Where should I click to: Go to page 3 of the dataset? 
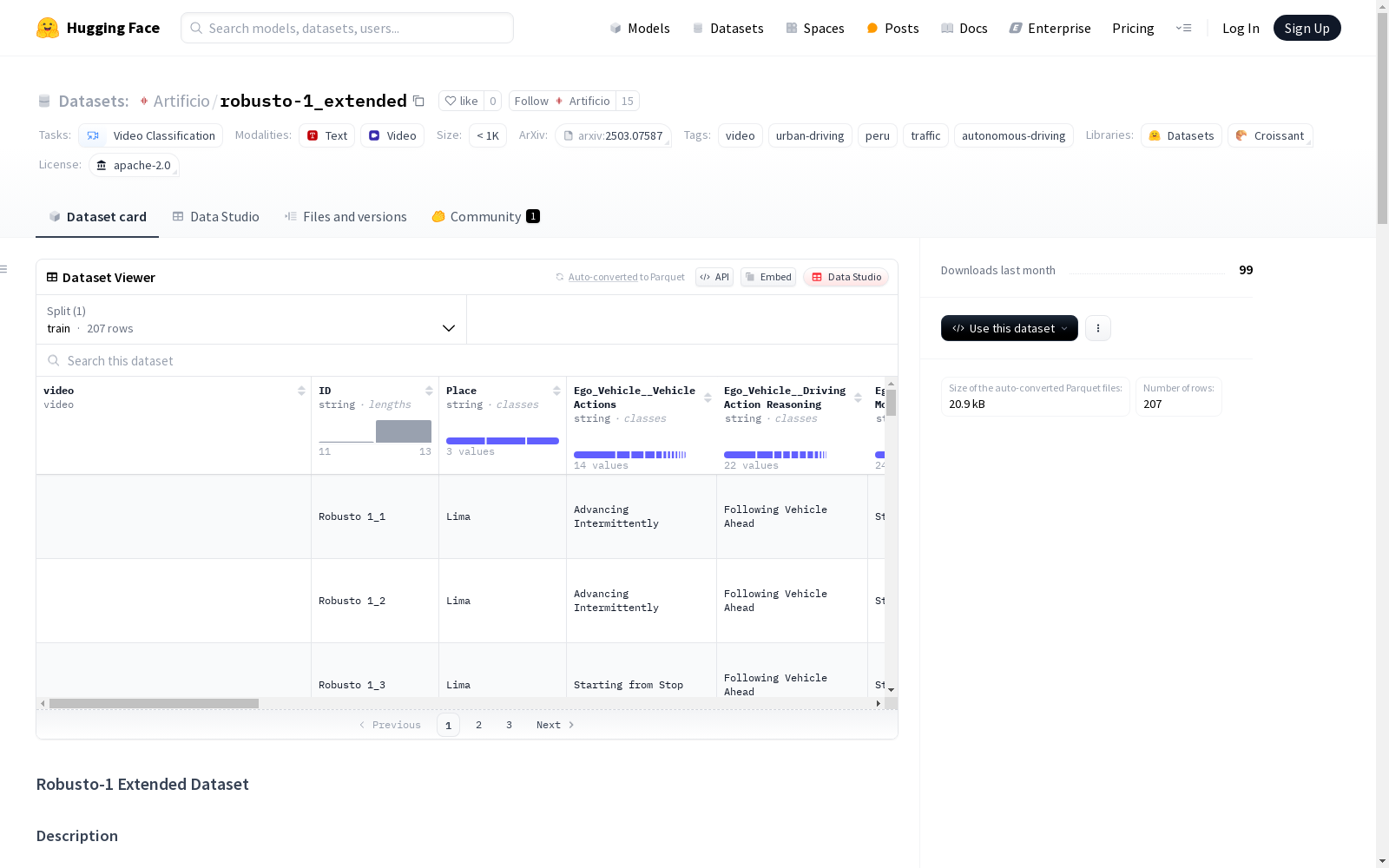[509, 725]
